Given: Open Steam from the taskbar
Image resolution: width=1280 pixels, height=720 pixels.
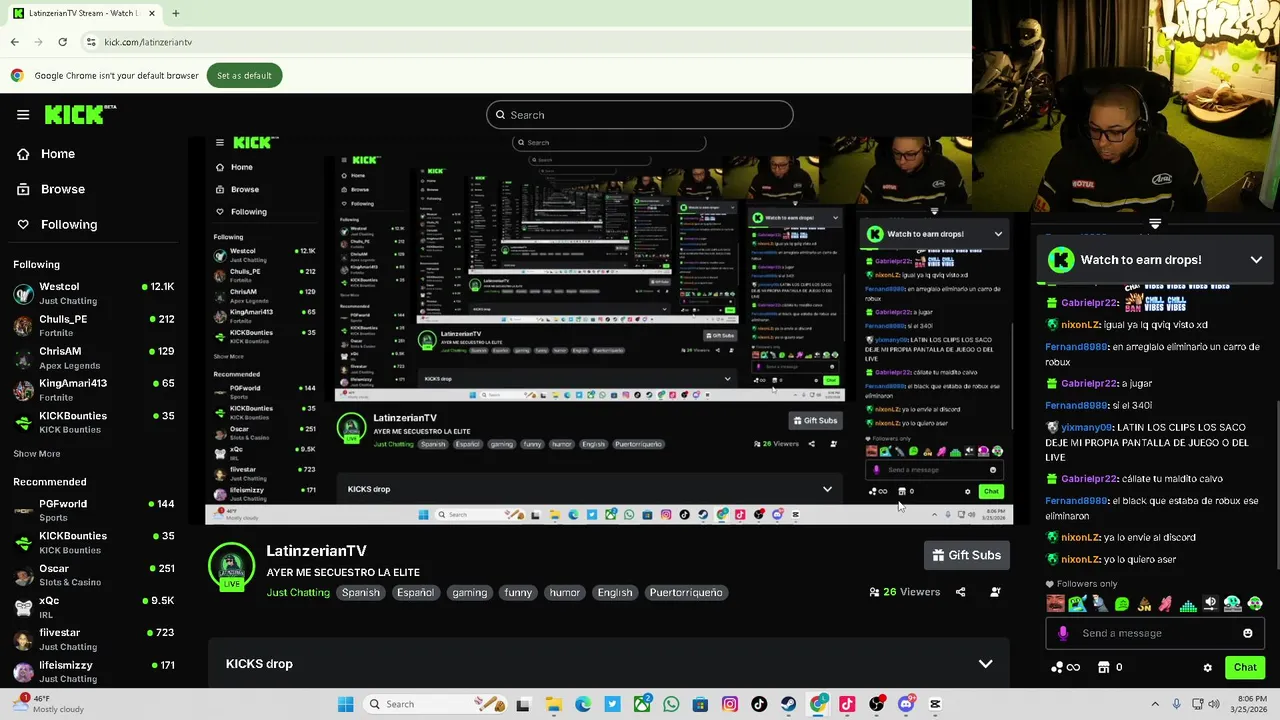Looking at the screenshot, I should 789,704.
